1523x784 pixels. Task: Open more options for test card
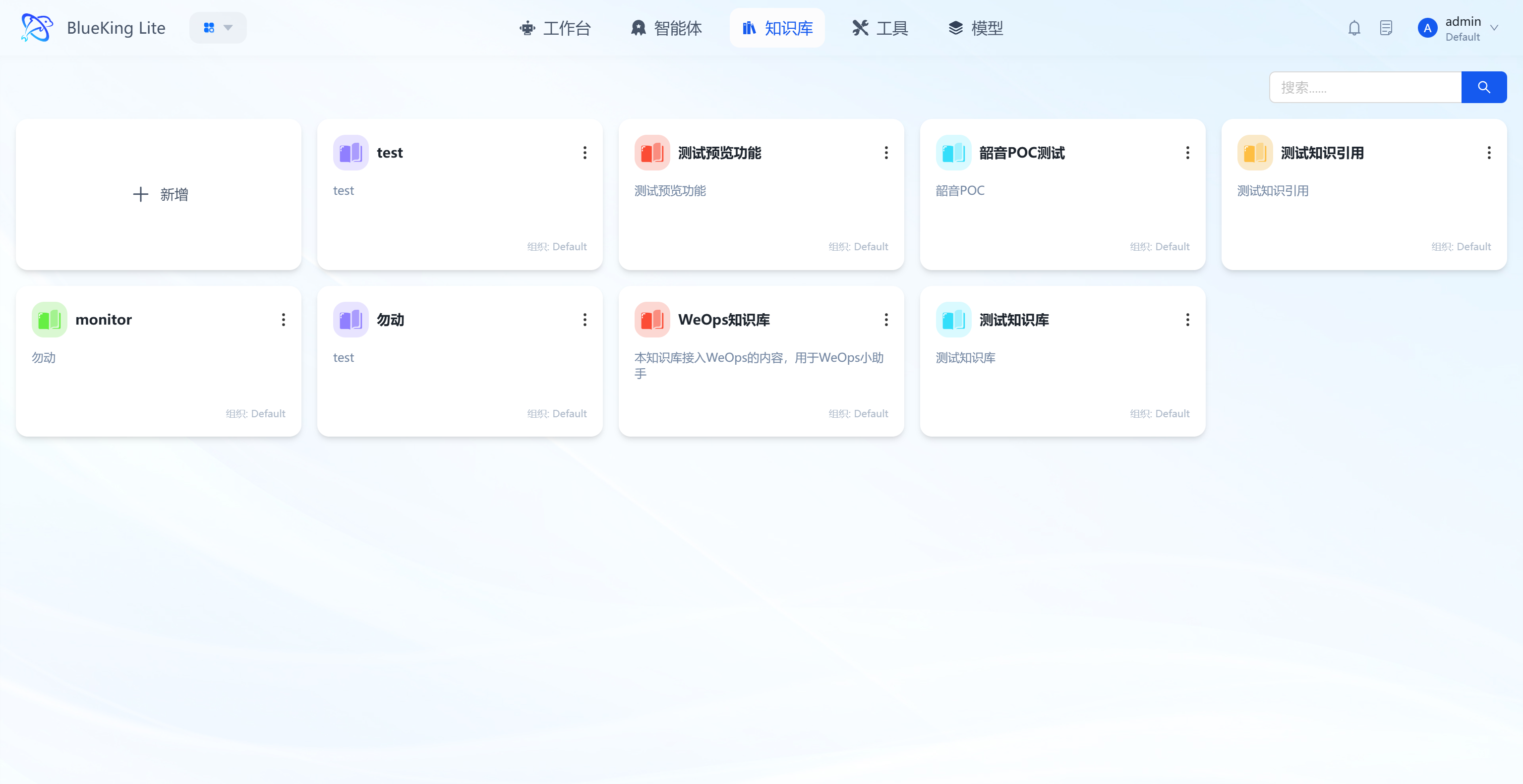[585, 153]
